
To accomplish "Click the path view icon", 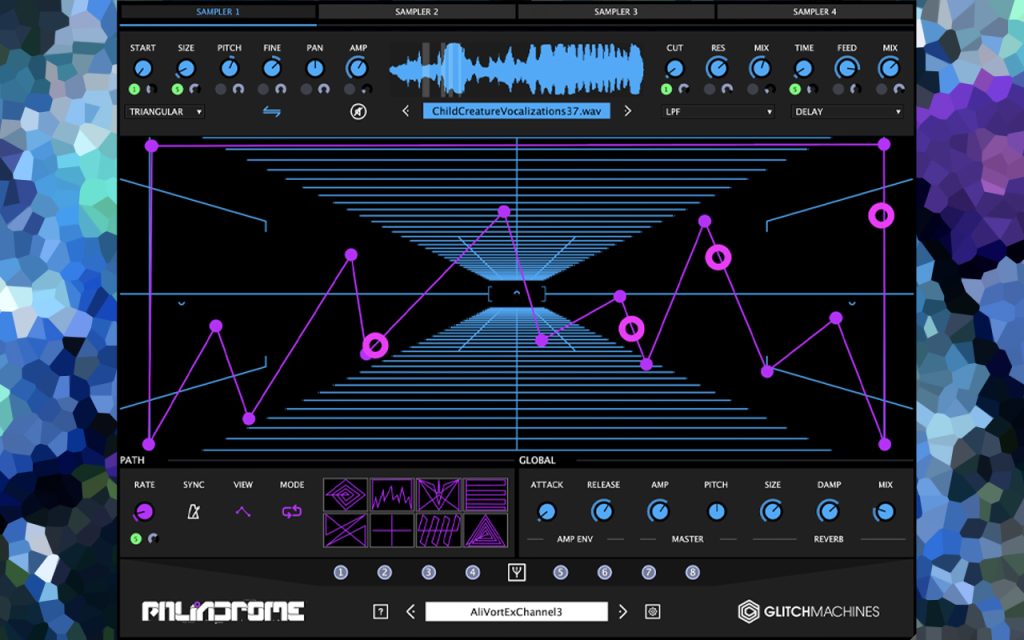I will pyautogui.click(x=243, y=511).
